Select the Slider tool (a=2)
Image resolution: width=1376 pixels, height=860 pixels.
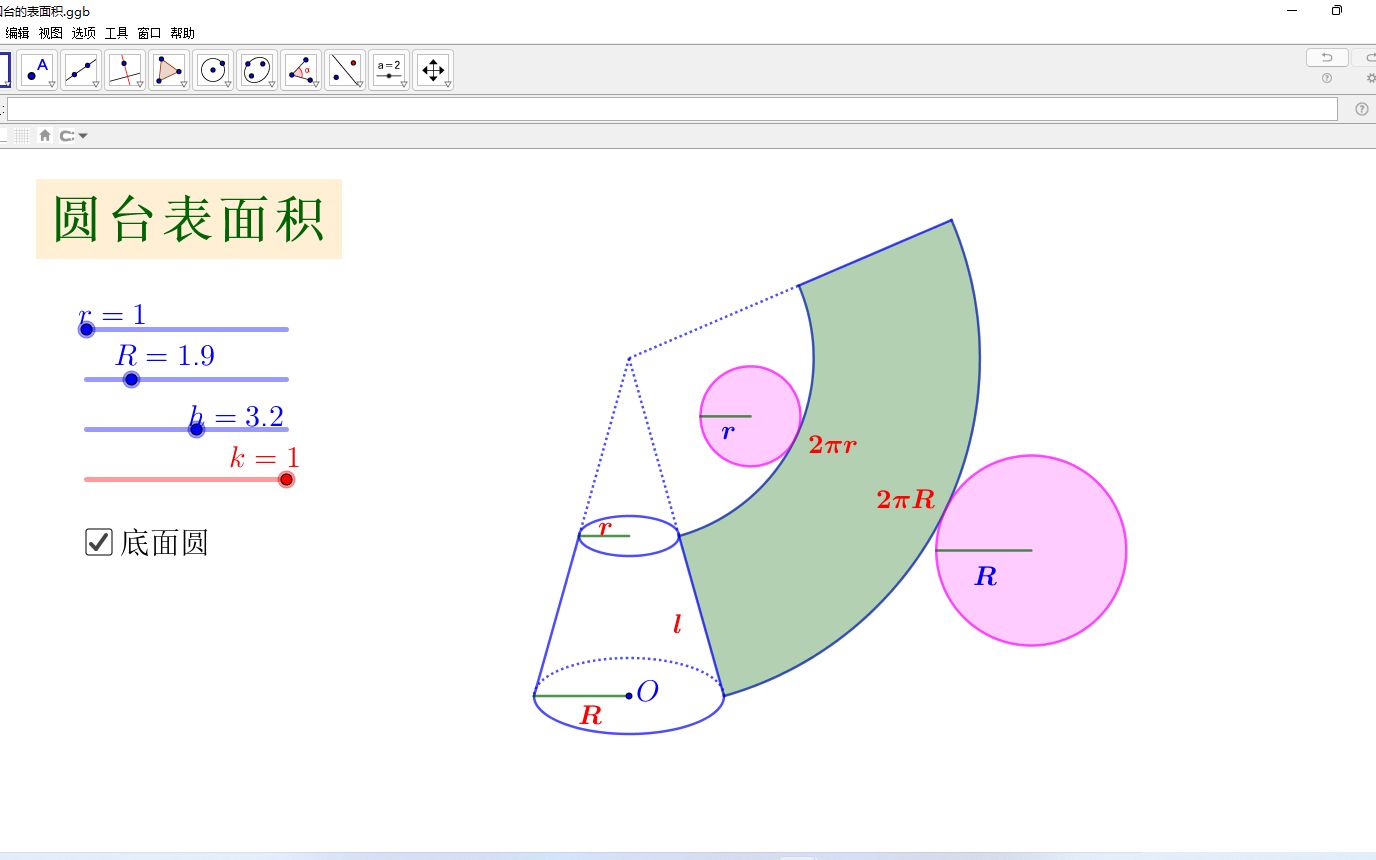pos(389,70)
